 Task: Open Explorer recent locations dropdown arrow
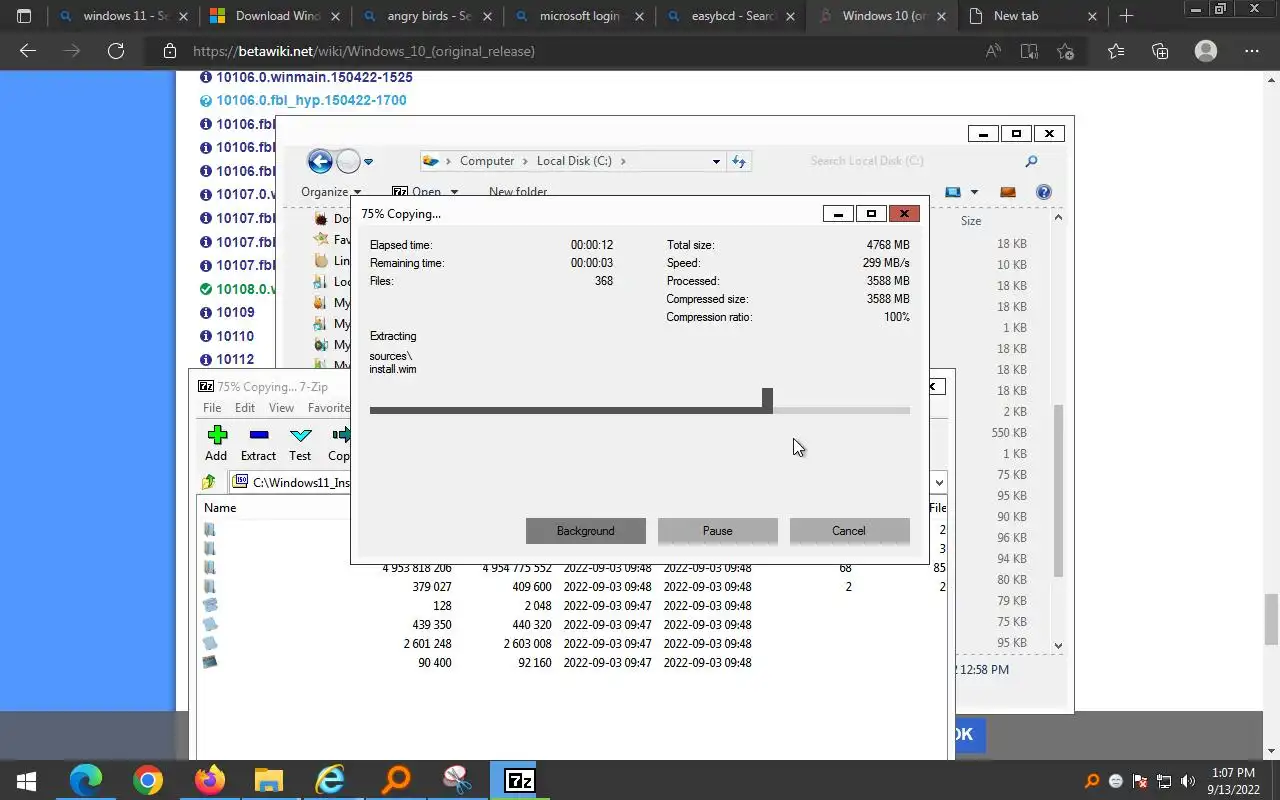[x=368, y=162]
